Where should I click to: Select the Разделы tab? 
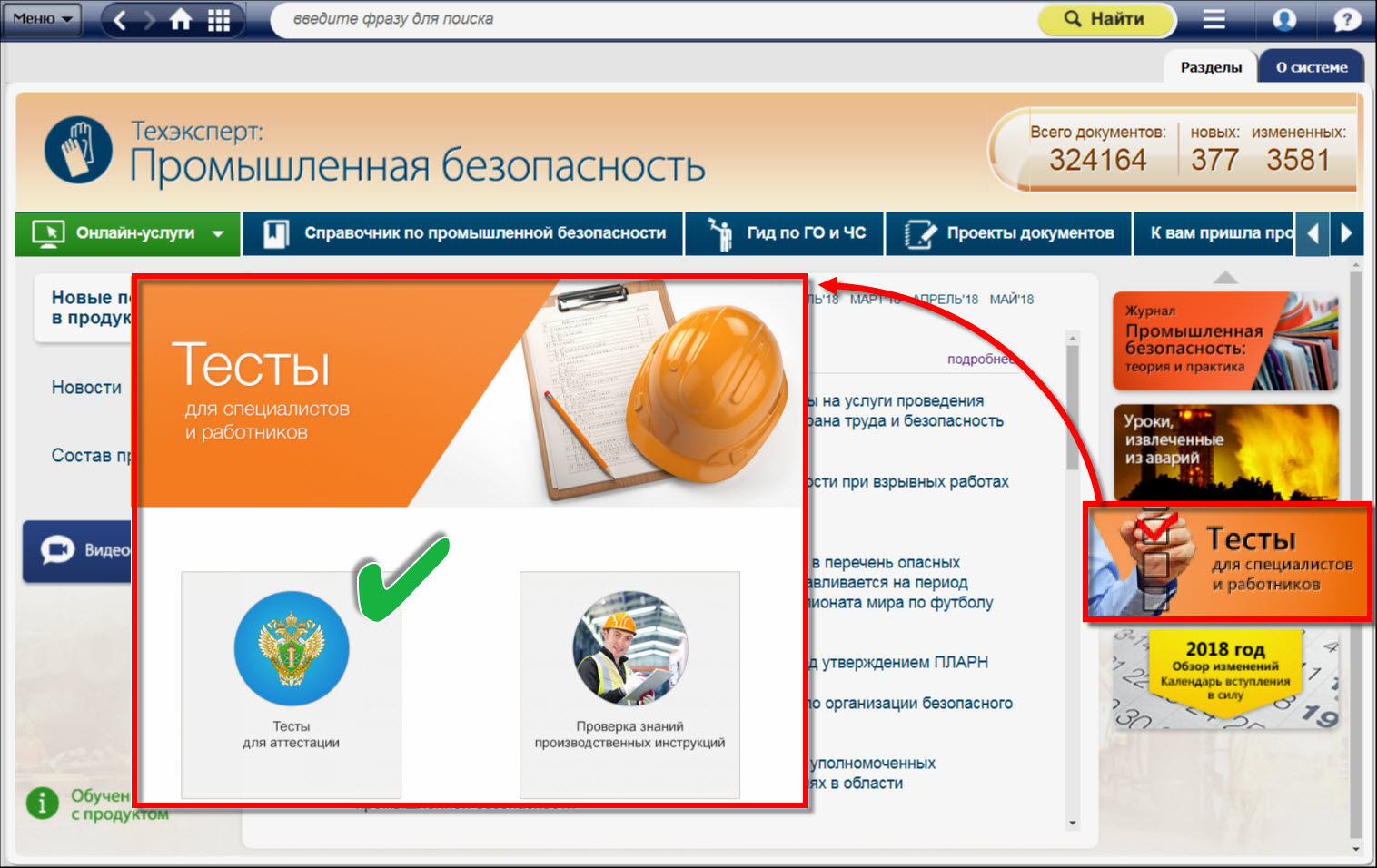[1211, 67]
